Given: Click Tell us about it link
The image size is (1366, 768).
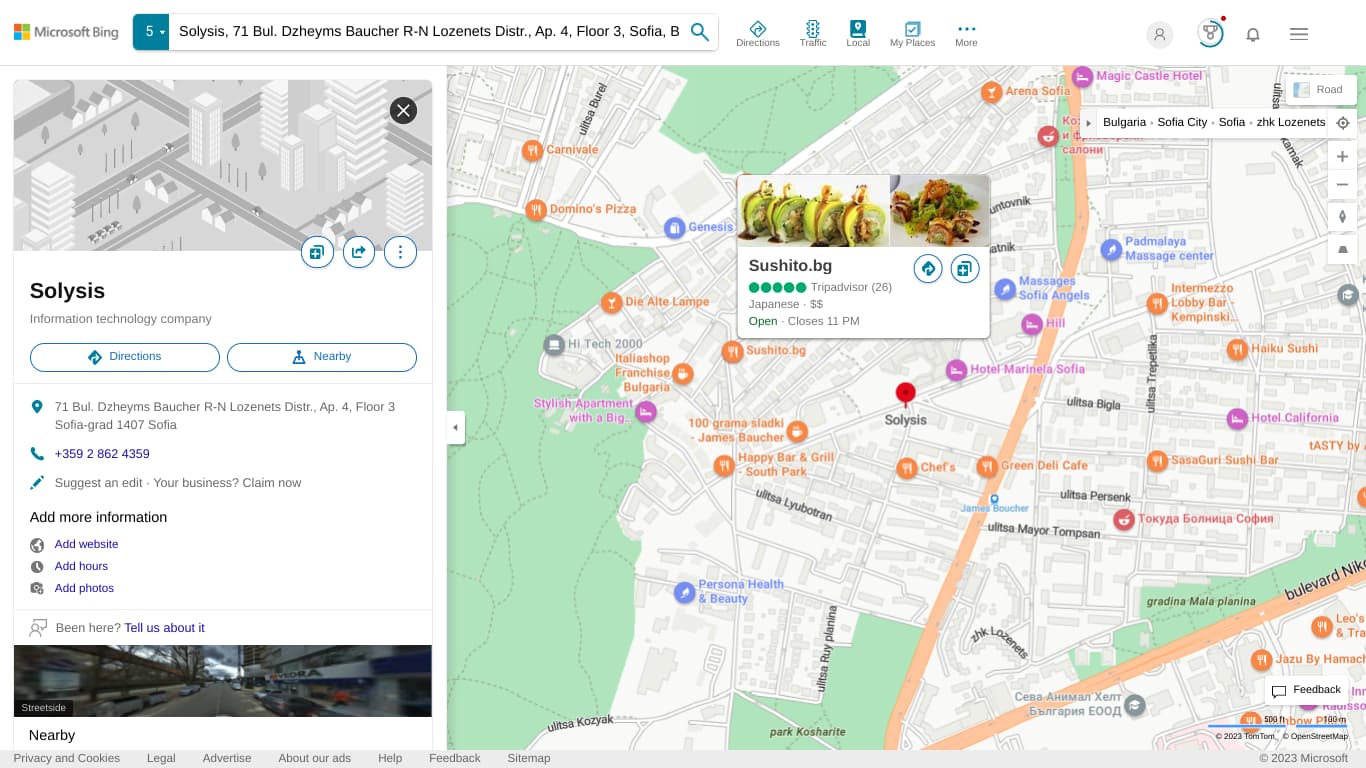Looking at the screenshot, I should coord(164,628).
